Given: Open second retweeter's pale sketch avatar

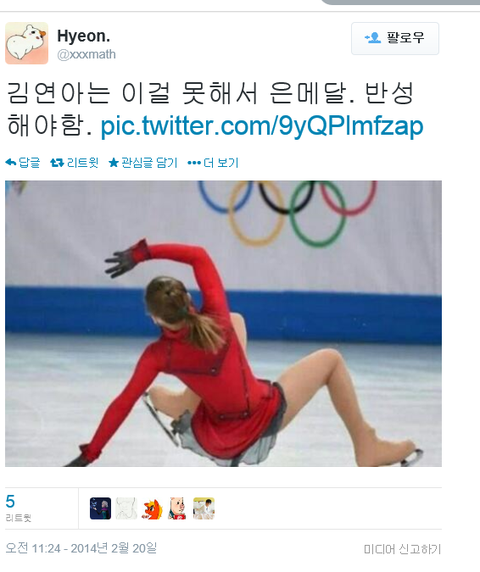Looking at the screenshot, I should click(126, 508).
